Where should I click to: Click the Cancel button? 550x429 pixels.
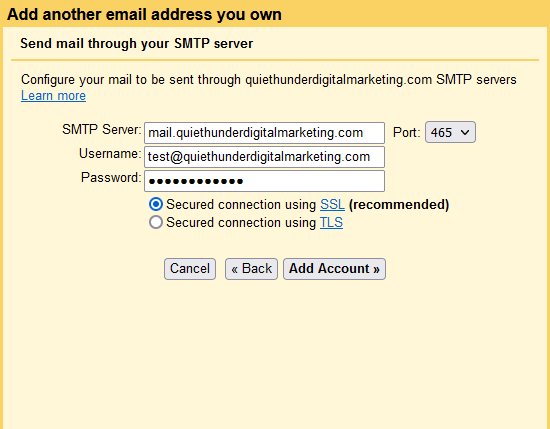[190, 269]
